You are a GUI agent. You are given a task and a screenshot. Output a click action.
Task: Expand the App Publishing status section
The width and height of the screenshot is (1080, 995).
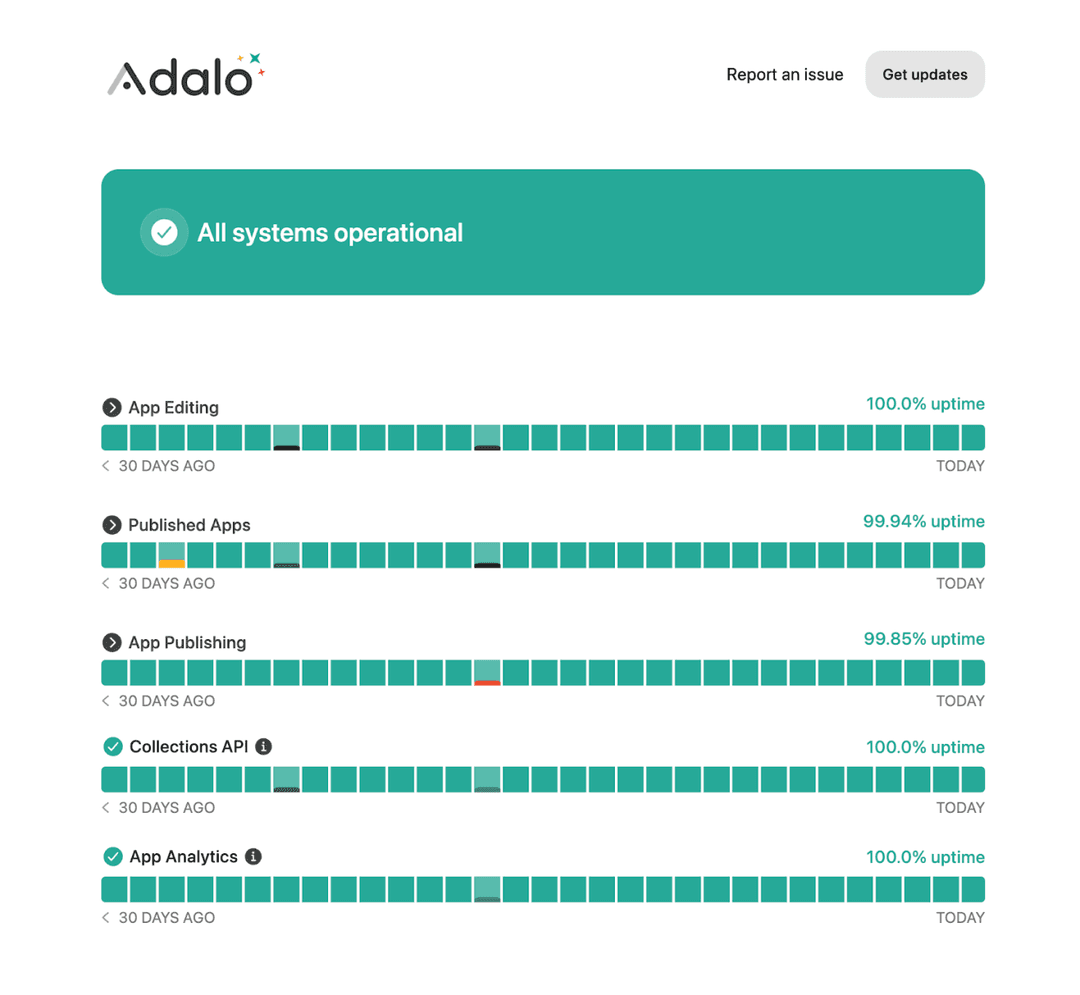112,643
